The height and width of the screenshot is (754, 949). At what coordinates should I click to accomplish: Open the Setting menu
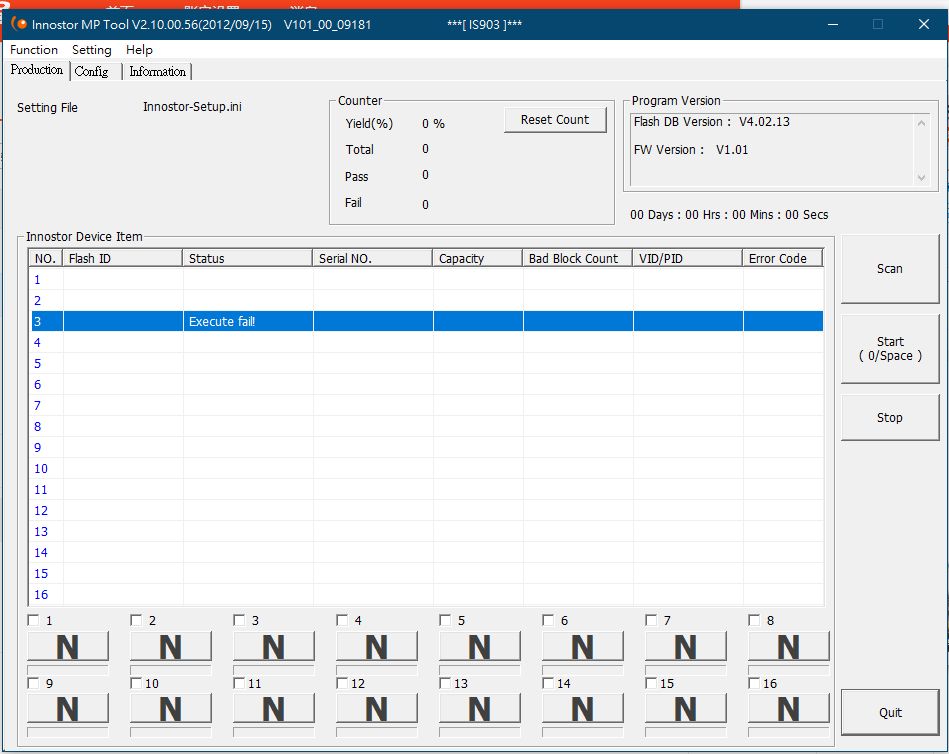pyautogui.click(x=91, y=50)
